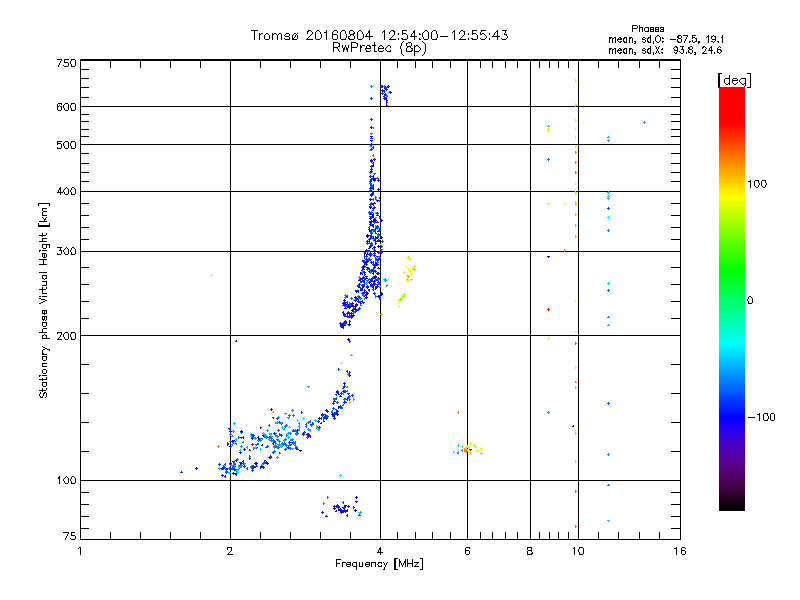The height and width of the screenshot is (600, 800).
Task: Select the 'mean, sd,X: 93.8, 24.6' line
Action: tap(665, 50)
